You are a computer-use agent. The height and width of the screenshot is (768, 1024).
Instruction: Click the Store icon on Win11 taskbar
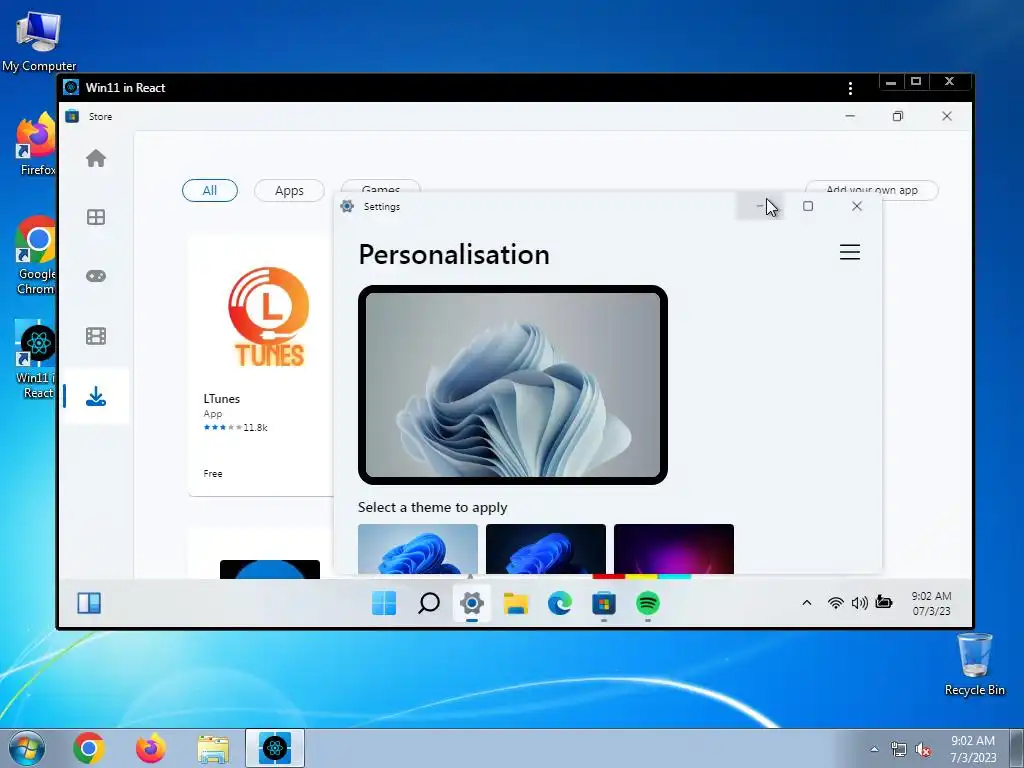pos(603,603)
